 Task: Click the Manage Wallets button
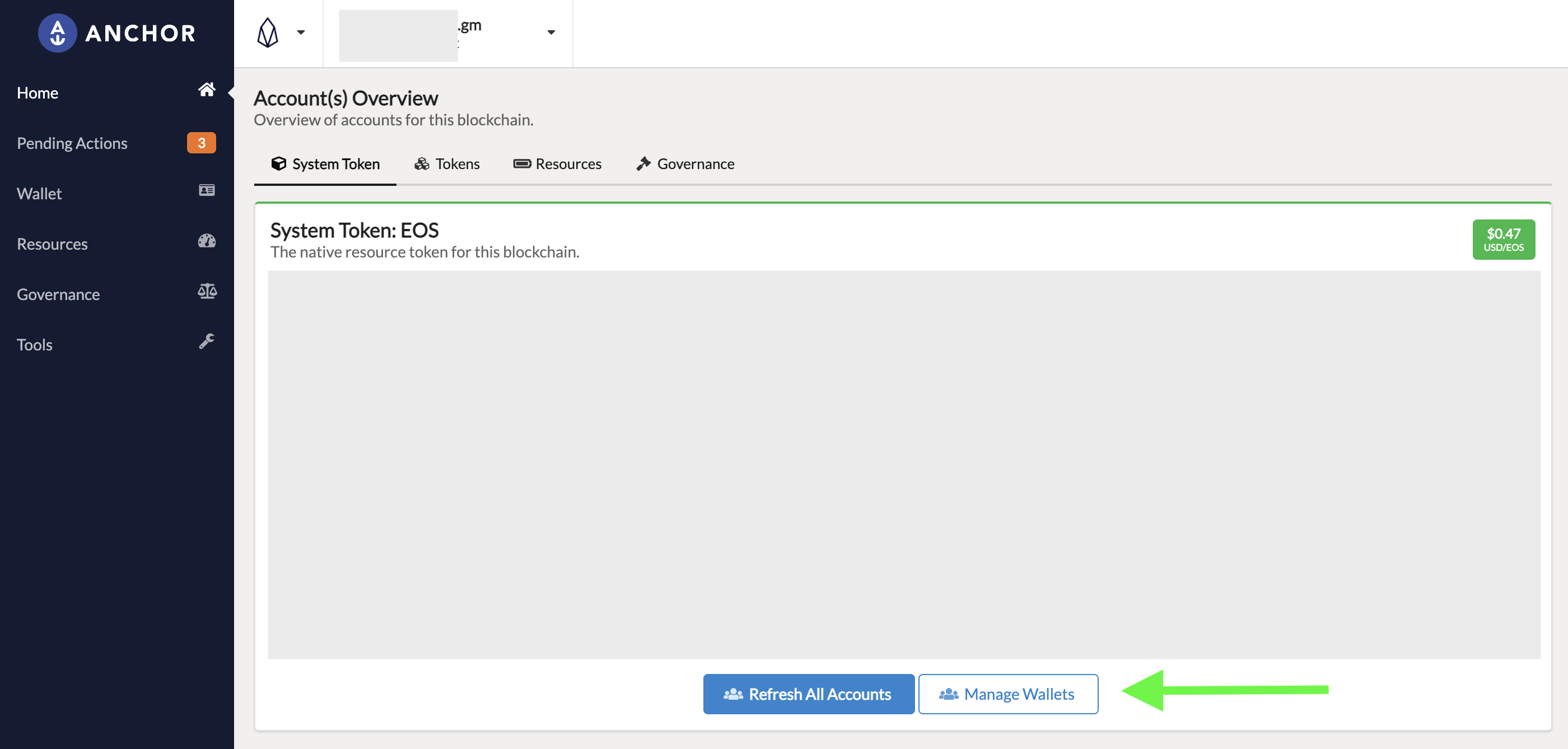click(x=1008, y=694)
